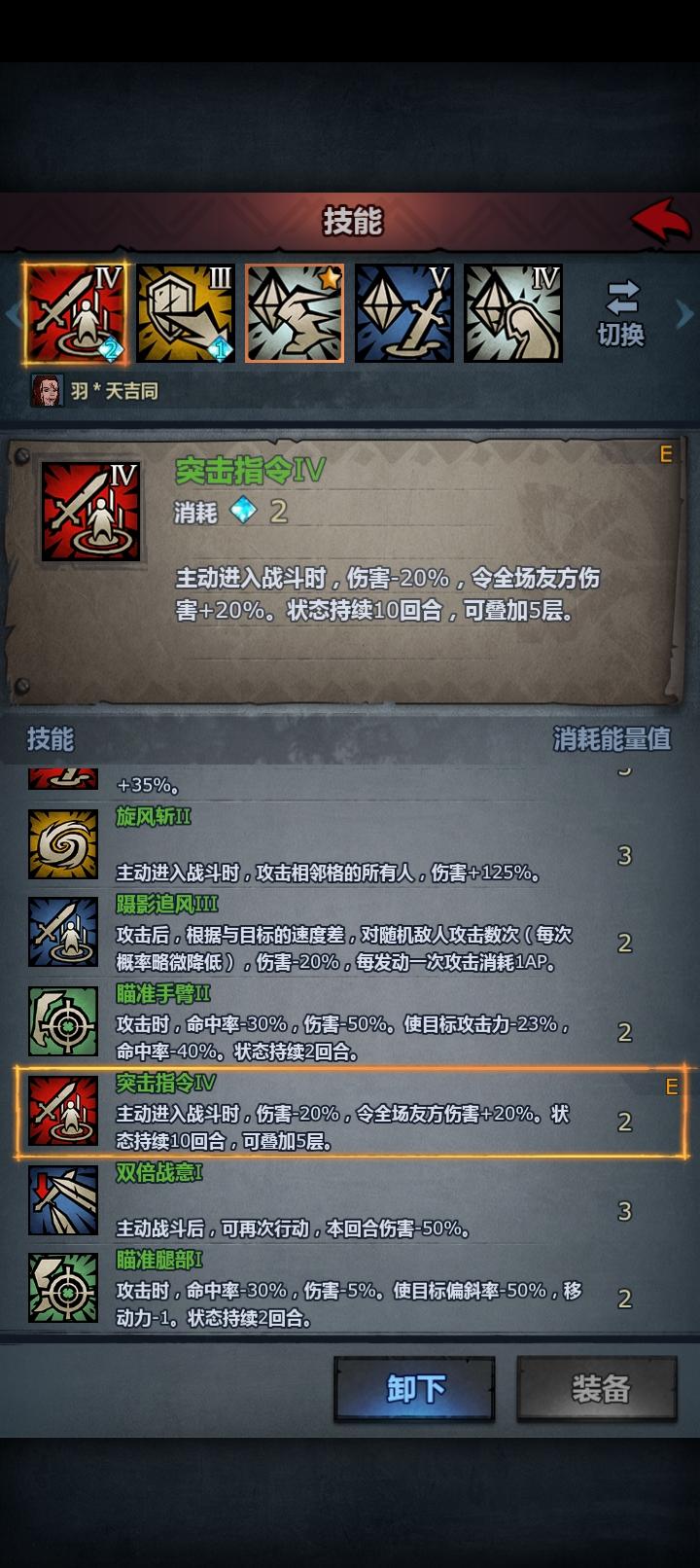Select highlighted 突击指令IV list row
The width and height of the screenshot is (700, 1568).
350,1112
